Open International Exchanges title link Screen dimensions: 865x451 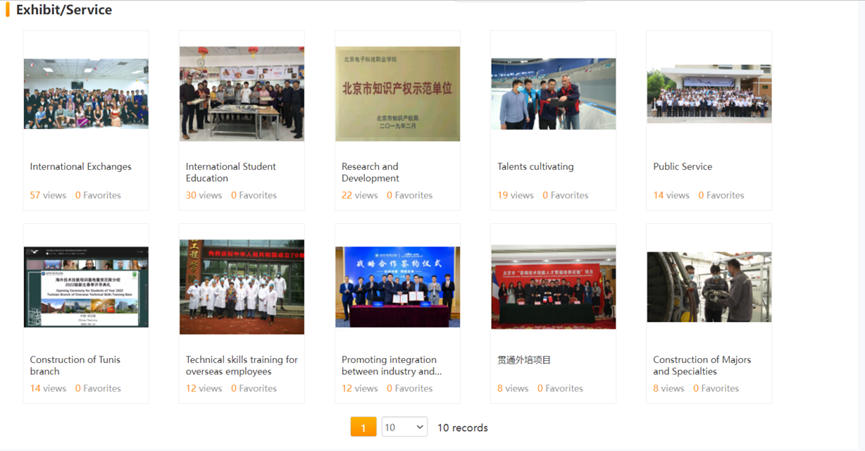[x=80, y=167]
